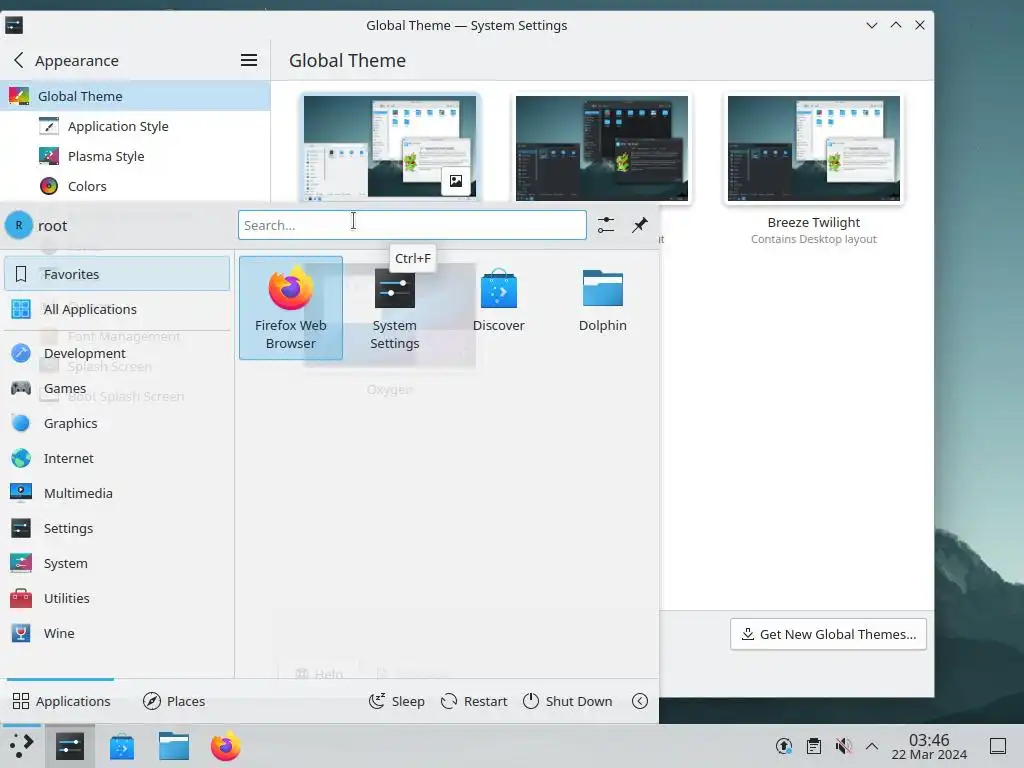The image size is (1024, 768).
Task: Open Settings category in launcher
Action: [x=117, y=528]
